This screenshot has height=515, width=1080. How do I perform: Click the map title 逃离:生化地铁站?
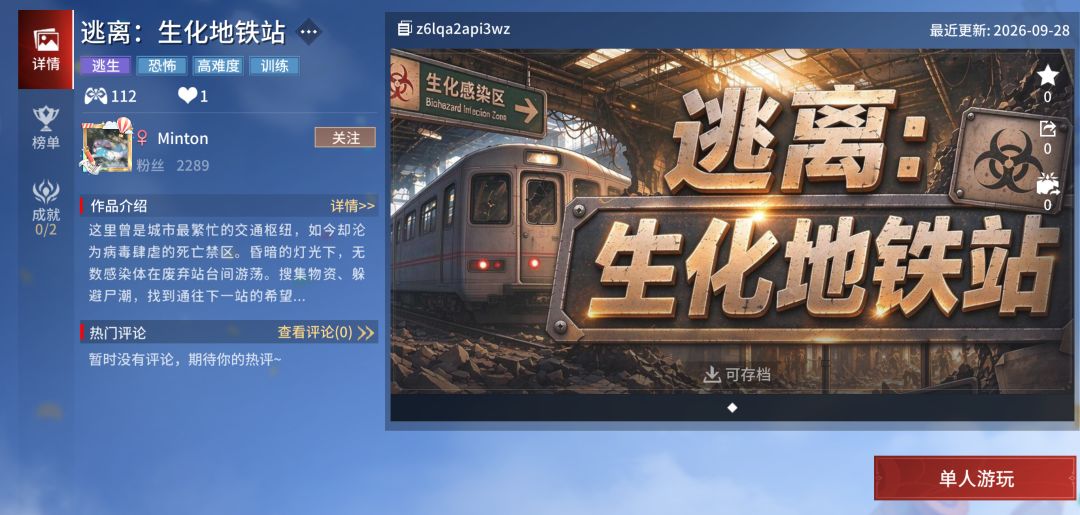click(183, 32)
